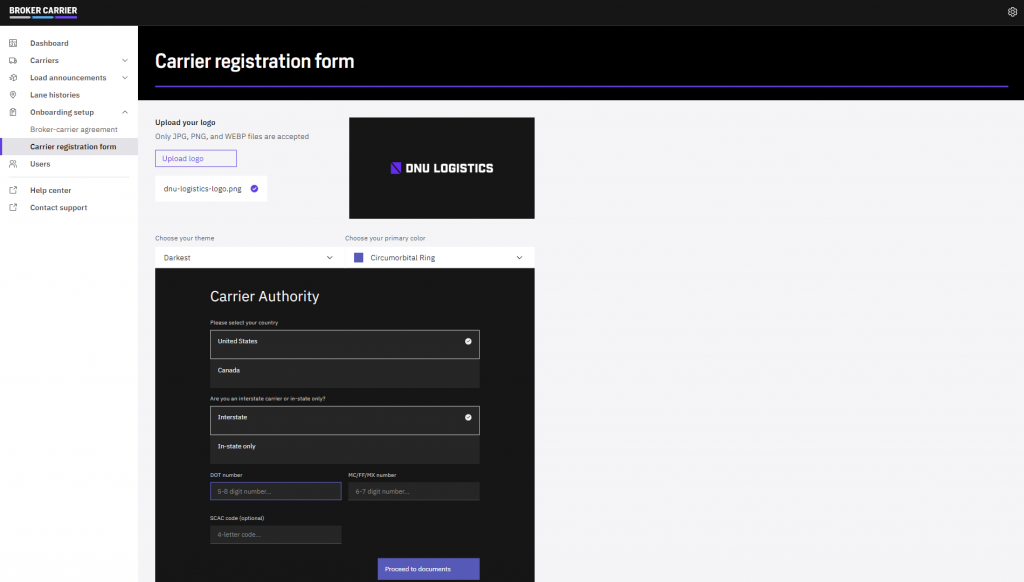Click the Load announcements icon
1024x582 pixels.
[x=13, y=78]
